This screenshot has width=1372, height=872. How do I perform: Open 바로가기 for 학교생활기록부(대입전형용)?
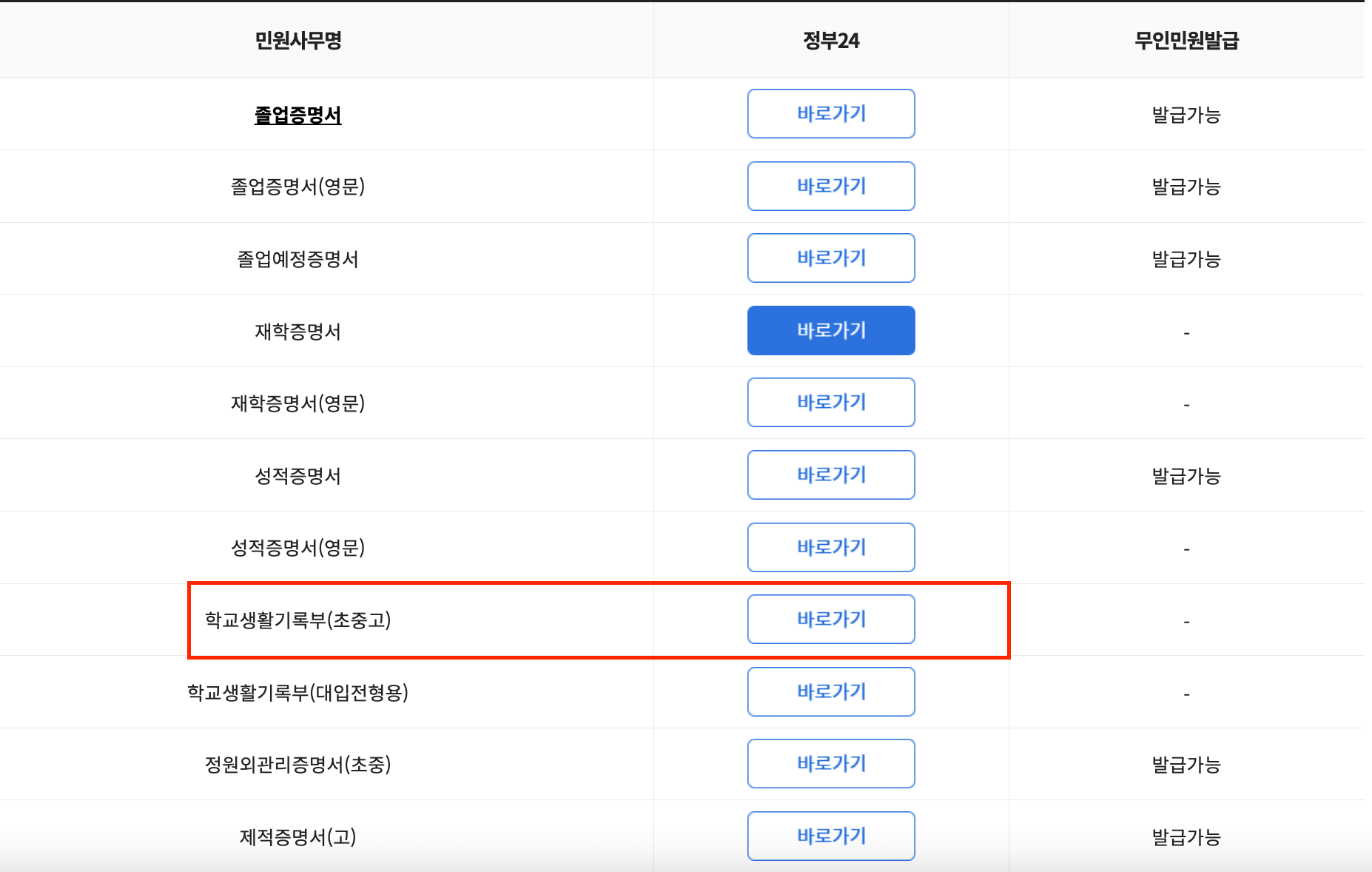tap(831, 691)
